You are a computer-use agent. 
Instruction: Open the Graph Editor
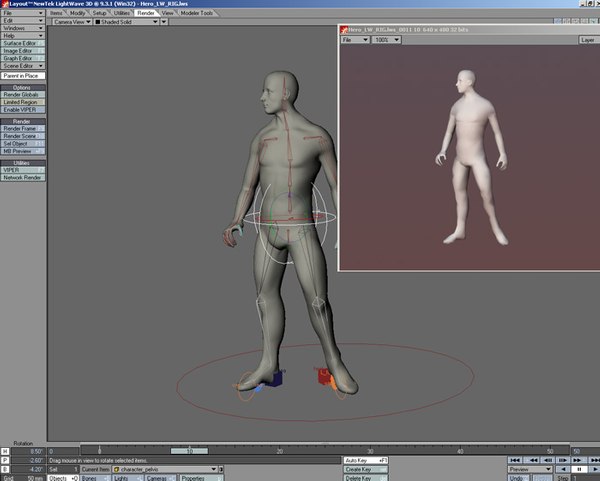pos(23,58)
